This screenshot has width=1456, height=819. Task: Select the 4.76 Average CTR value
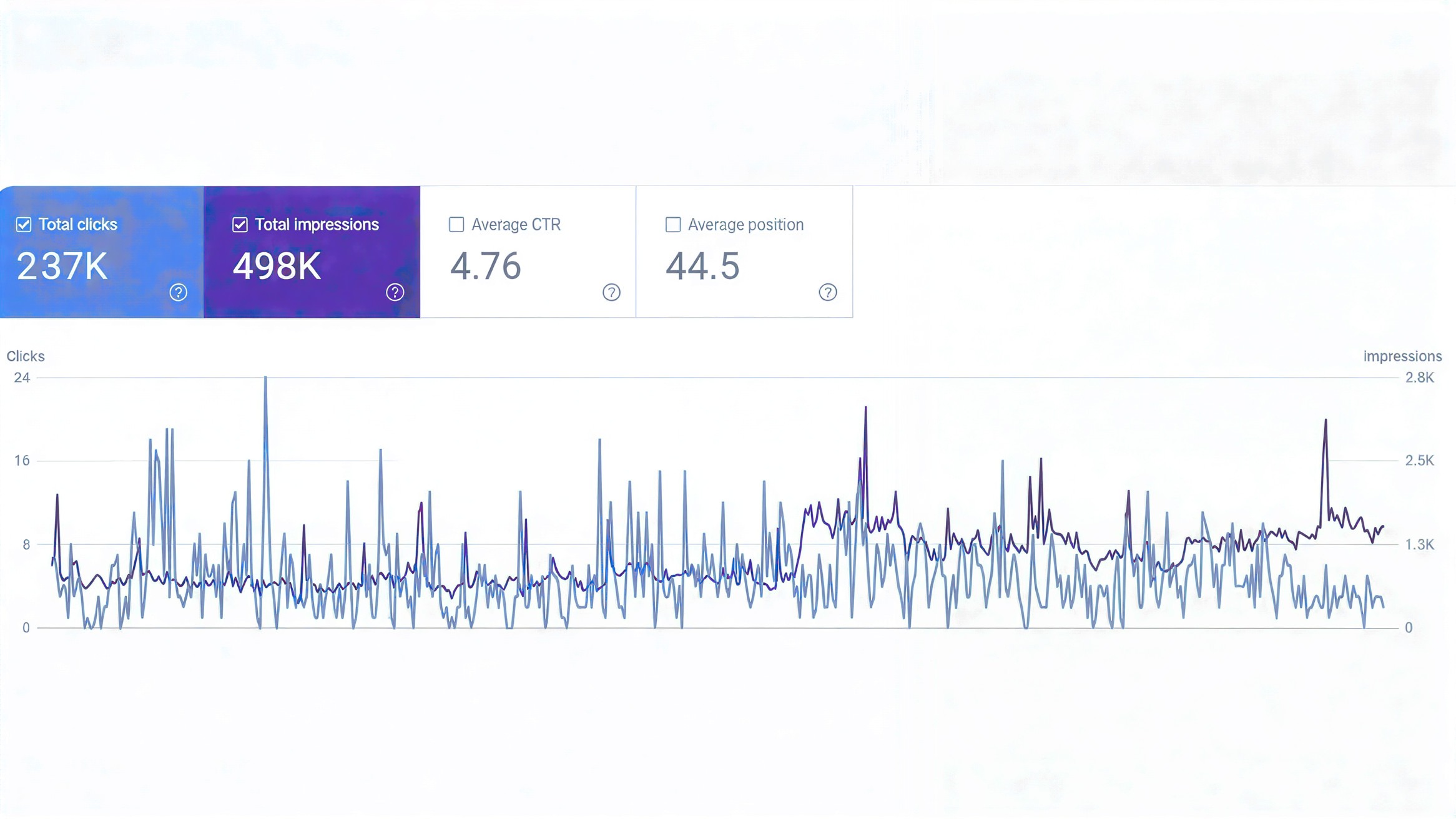coord(485,267)
